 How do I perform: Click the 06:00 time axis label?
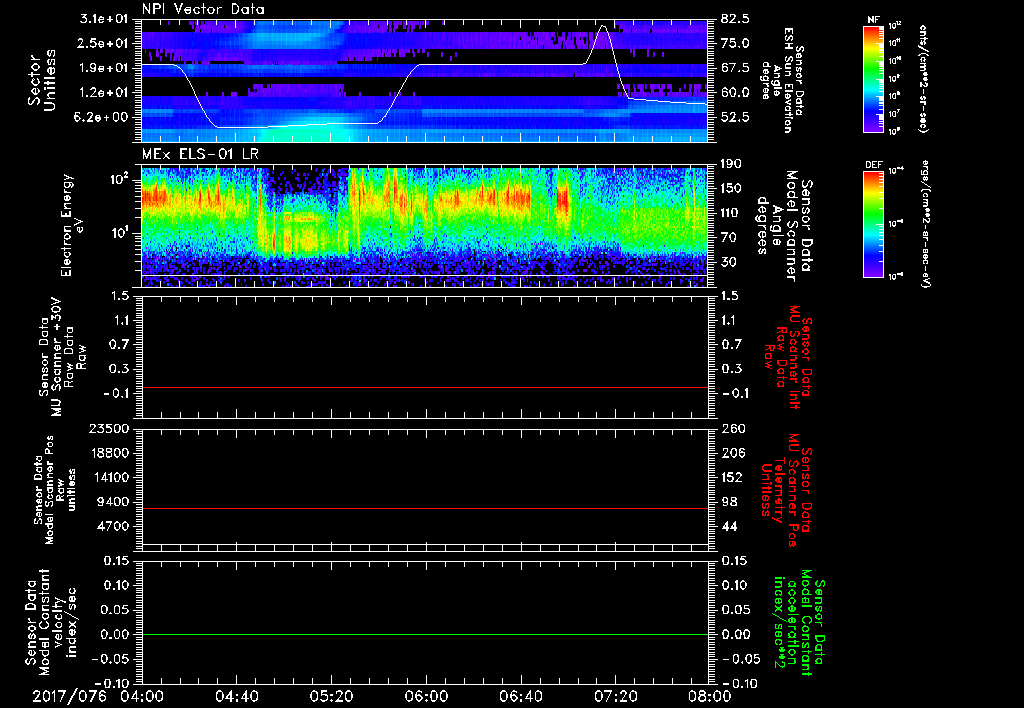click(427, 697)
